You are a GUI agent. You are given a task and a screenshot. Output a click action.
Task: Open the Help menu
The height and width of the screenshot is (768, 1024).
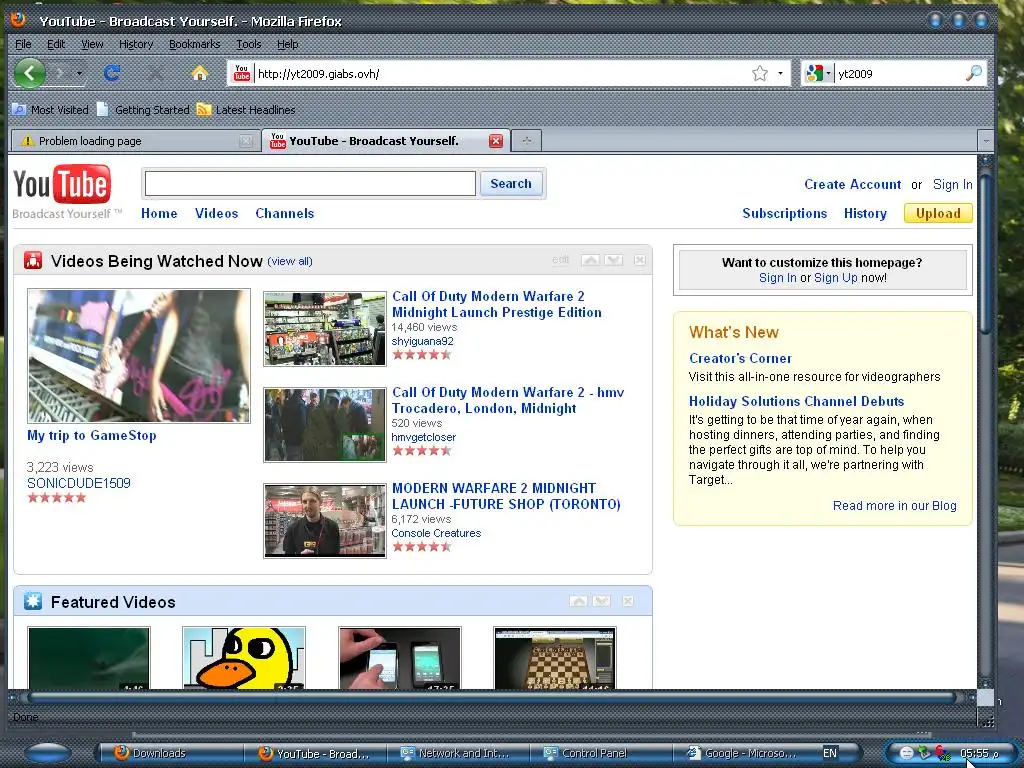pos(287,44)
